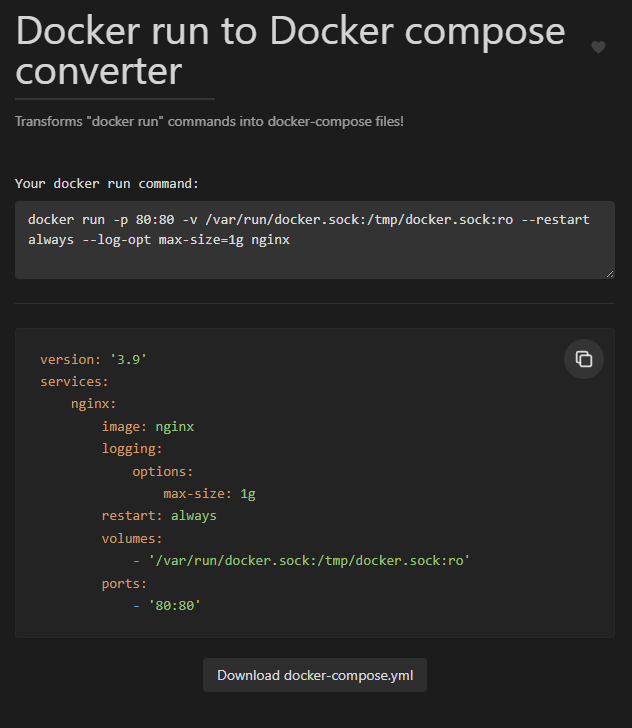Screen dimensions: 632x728
Task: Click the page title 'Docker run to Docker compose converter'
Action: point(290,51)
